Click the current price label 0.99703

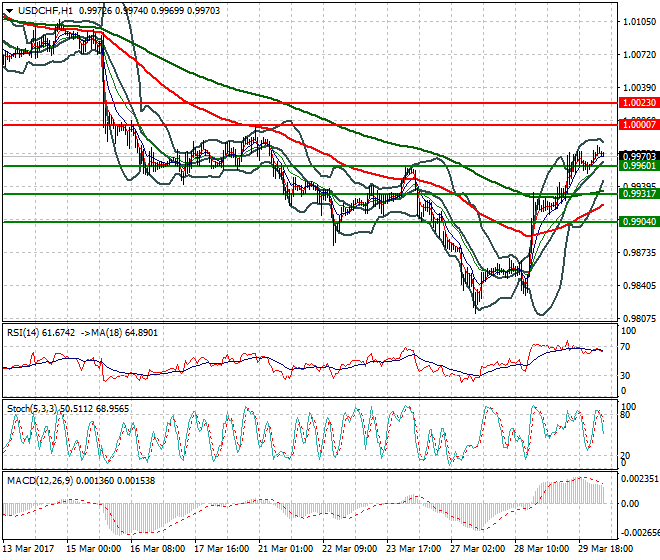click(639, 157)
